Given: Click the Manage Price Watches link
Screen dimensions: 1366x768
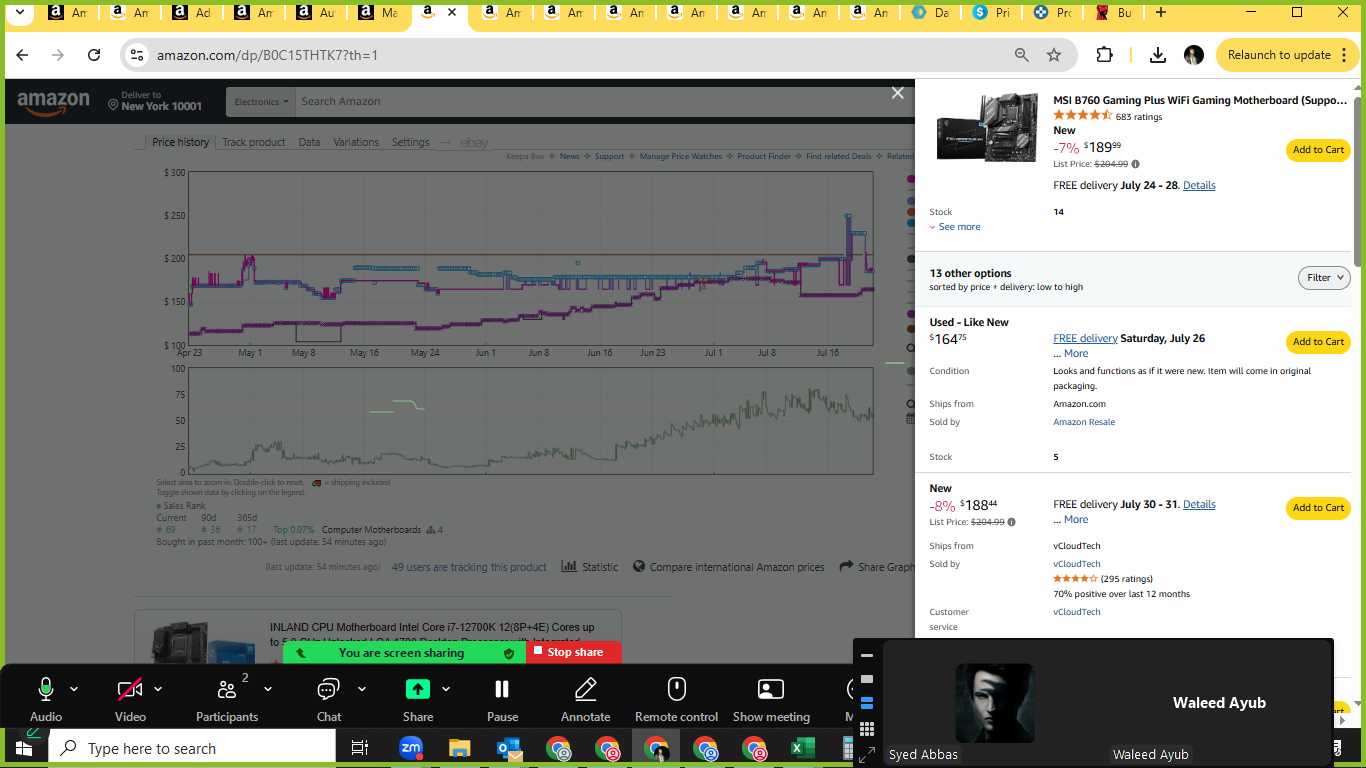Looking at the screenshot, I should tap(680, 156).
